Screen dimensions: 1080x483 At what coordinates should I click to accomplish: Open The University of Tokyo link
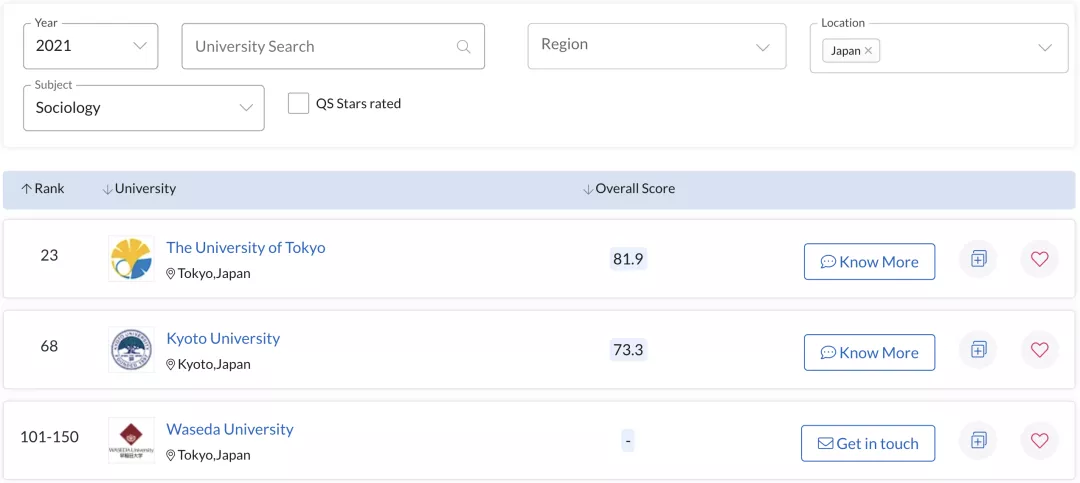pyautogui.click(x=246, y=247)
